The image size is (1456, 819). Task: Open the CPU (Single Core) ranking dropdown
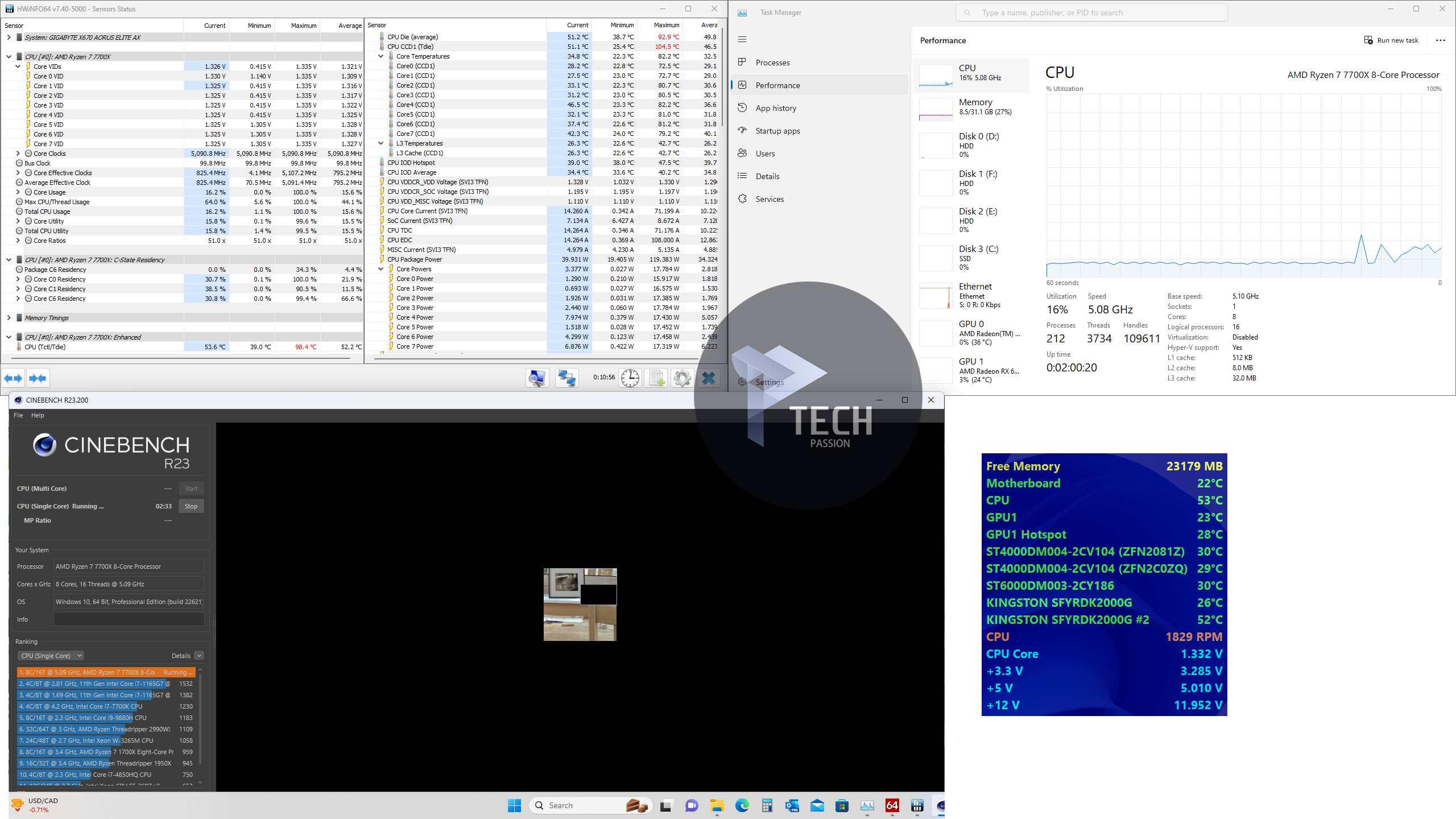[51, 656]
